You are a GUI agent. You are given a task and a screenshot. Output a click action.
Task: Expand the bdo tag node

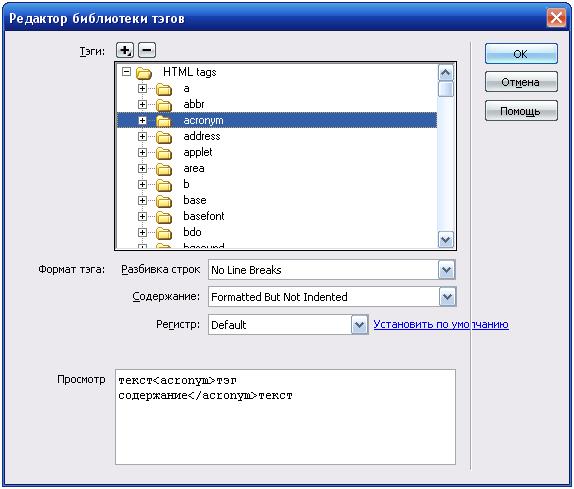tap(142, 232)
